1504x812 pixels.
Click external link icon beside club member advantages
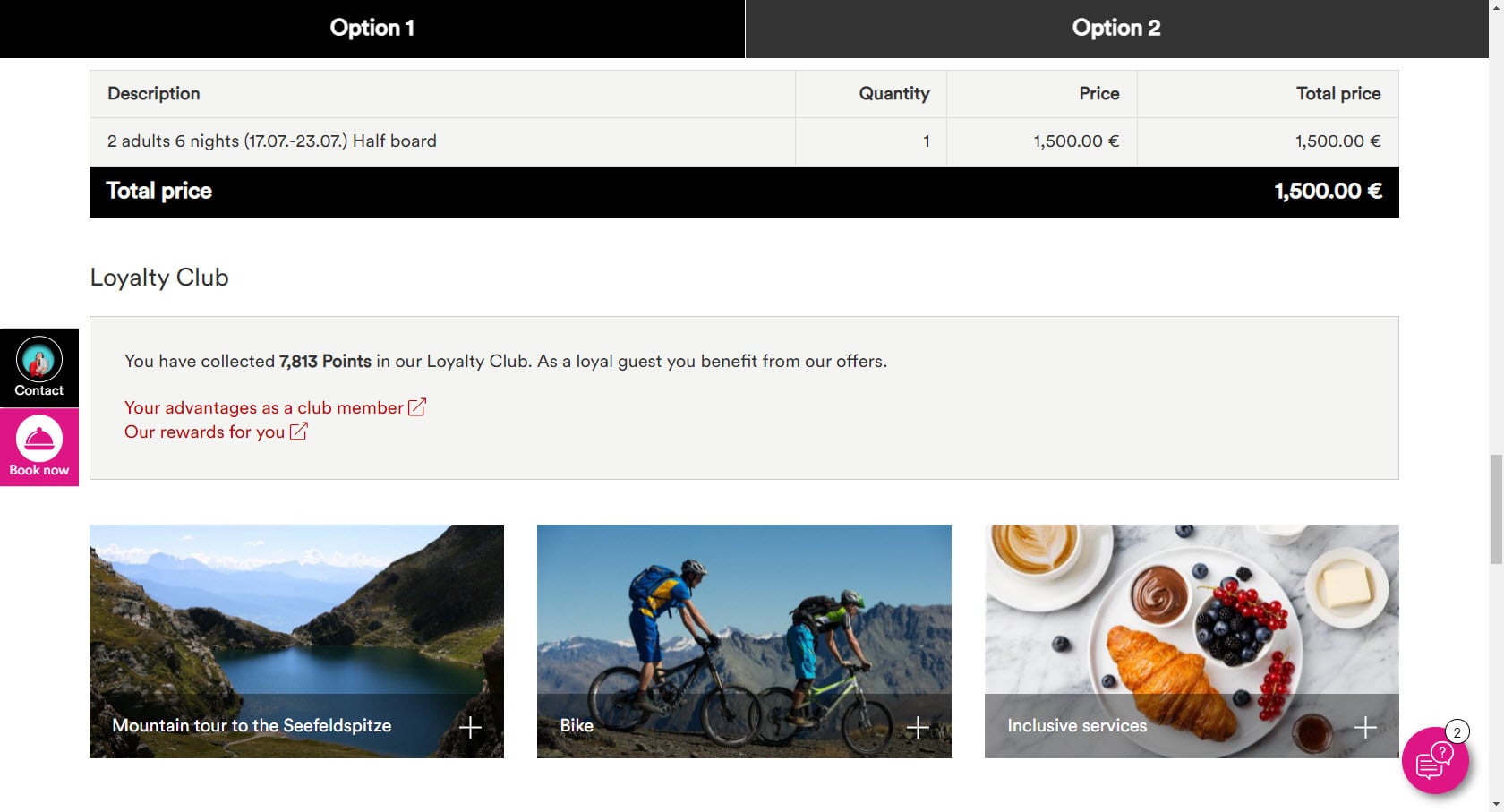tap(417, 407)
